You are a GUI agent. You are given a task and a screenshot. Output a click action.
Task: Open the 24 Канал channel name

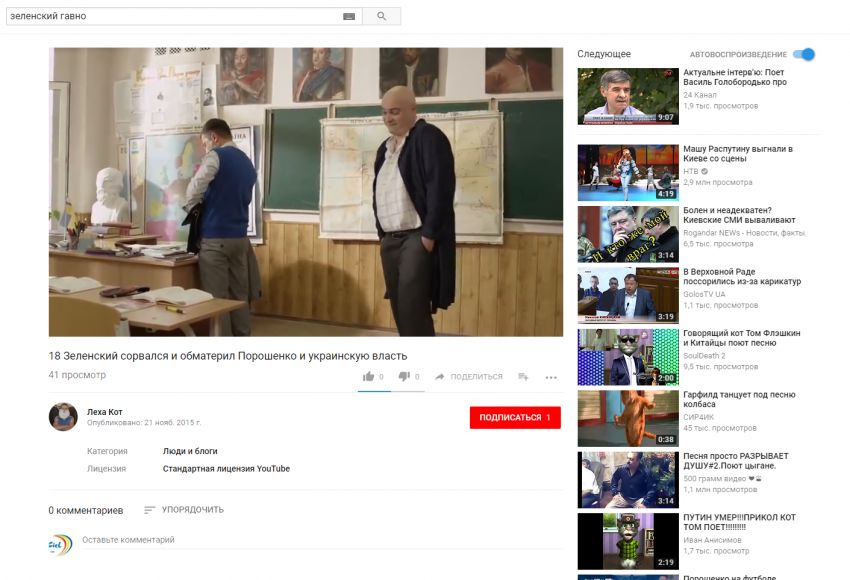click(700, 95)
